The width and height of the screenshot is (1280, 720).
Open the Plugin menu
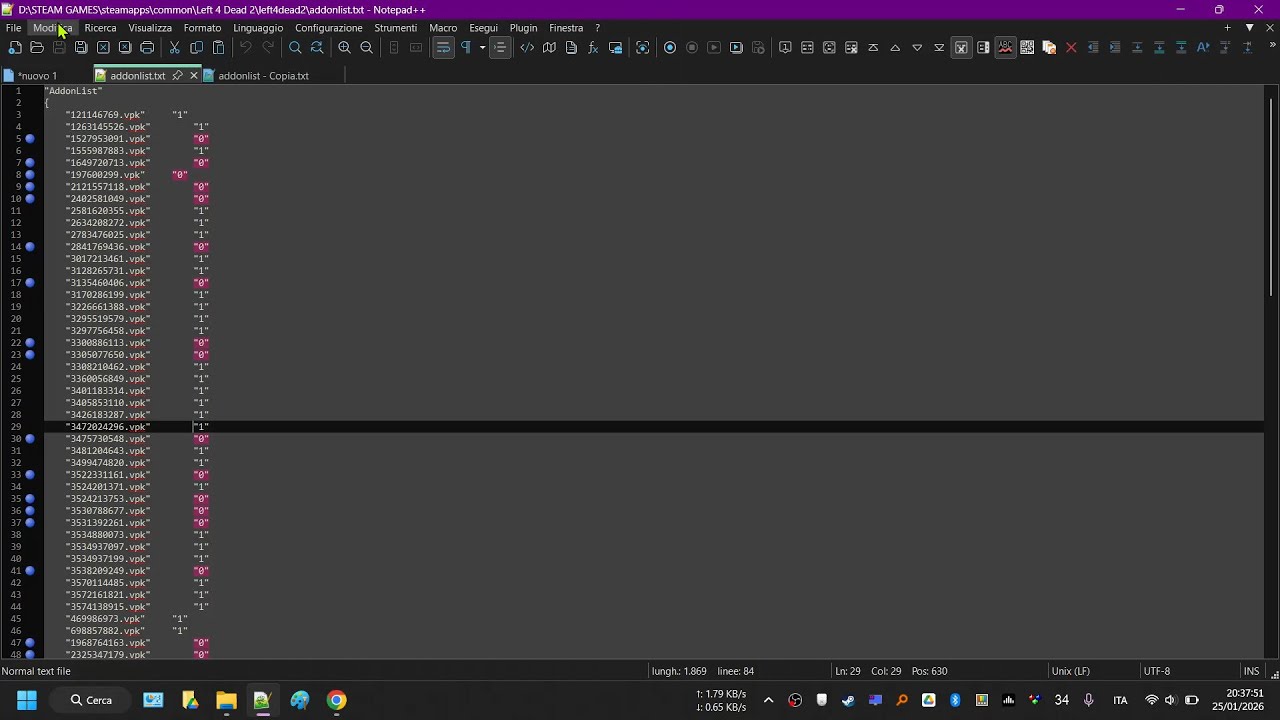[x=523, y=28]
